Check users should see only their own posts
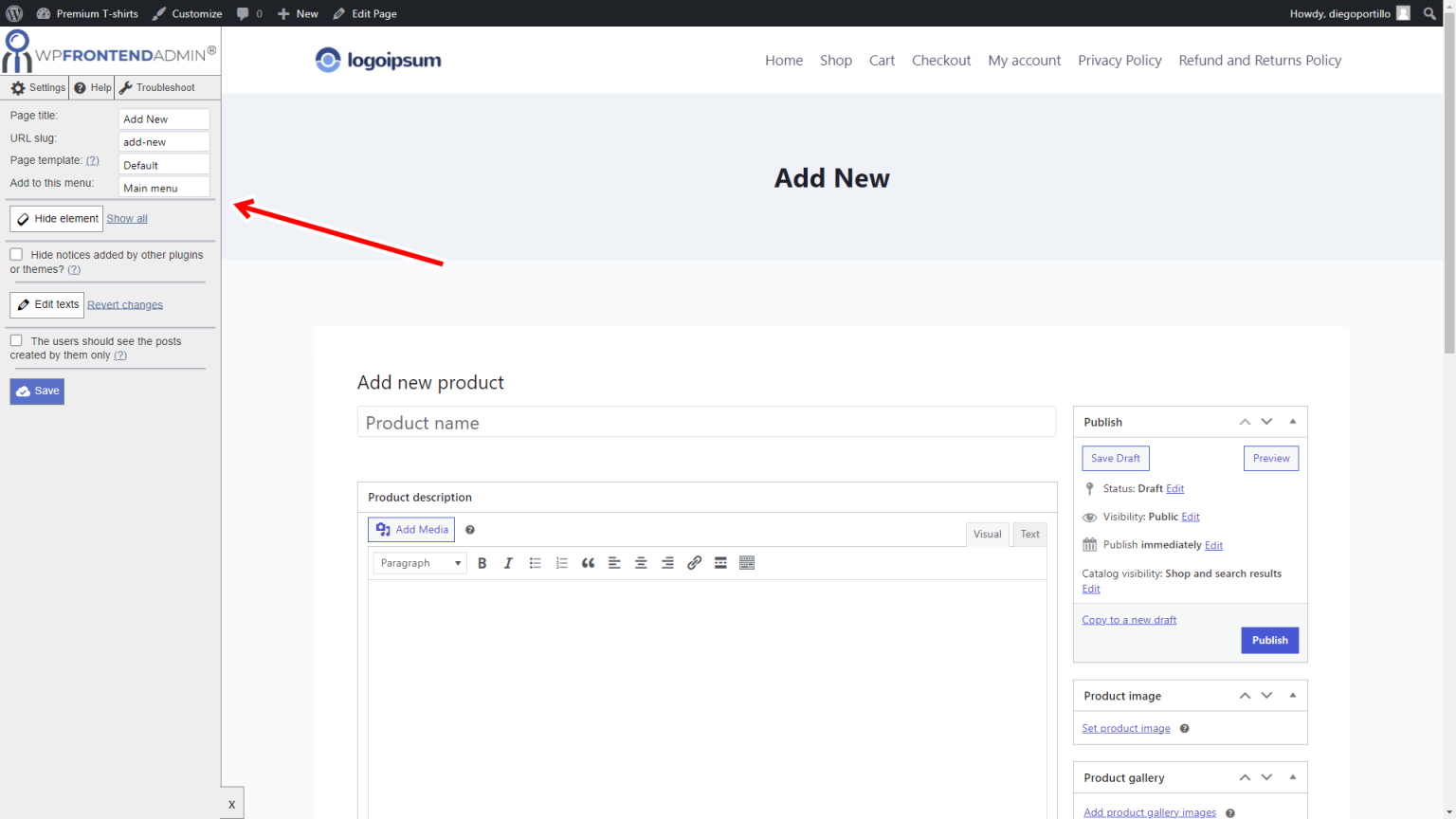 (x=16, y=340)
